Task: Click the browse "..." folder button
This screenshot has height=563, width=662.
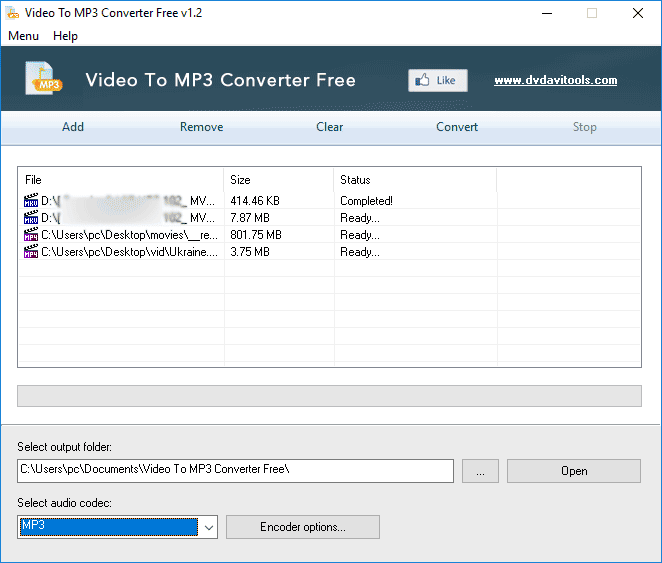Action: click(480, 471)
